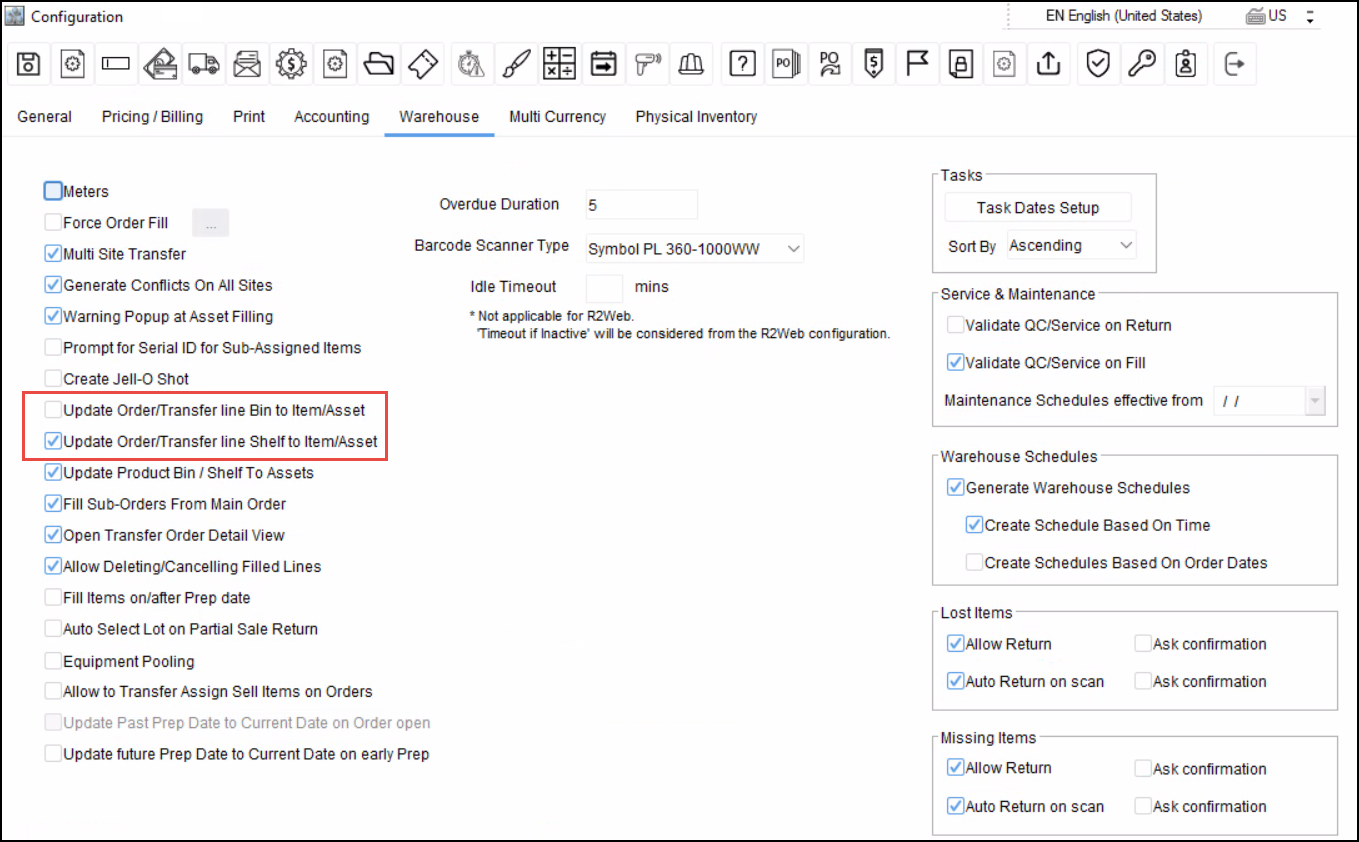The image size is (1359, 842).
Task: Click the key icon in toolbar
Action: (x=1142, y=64)
